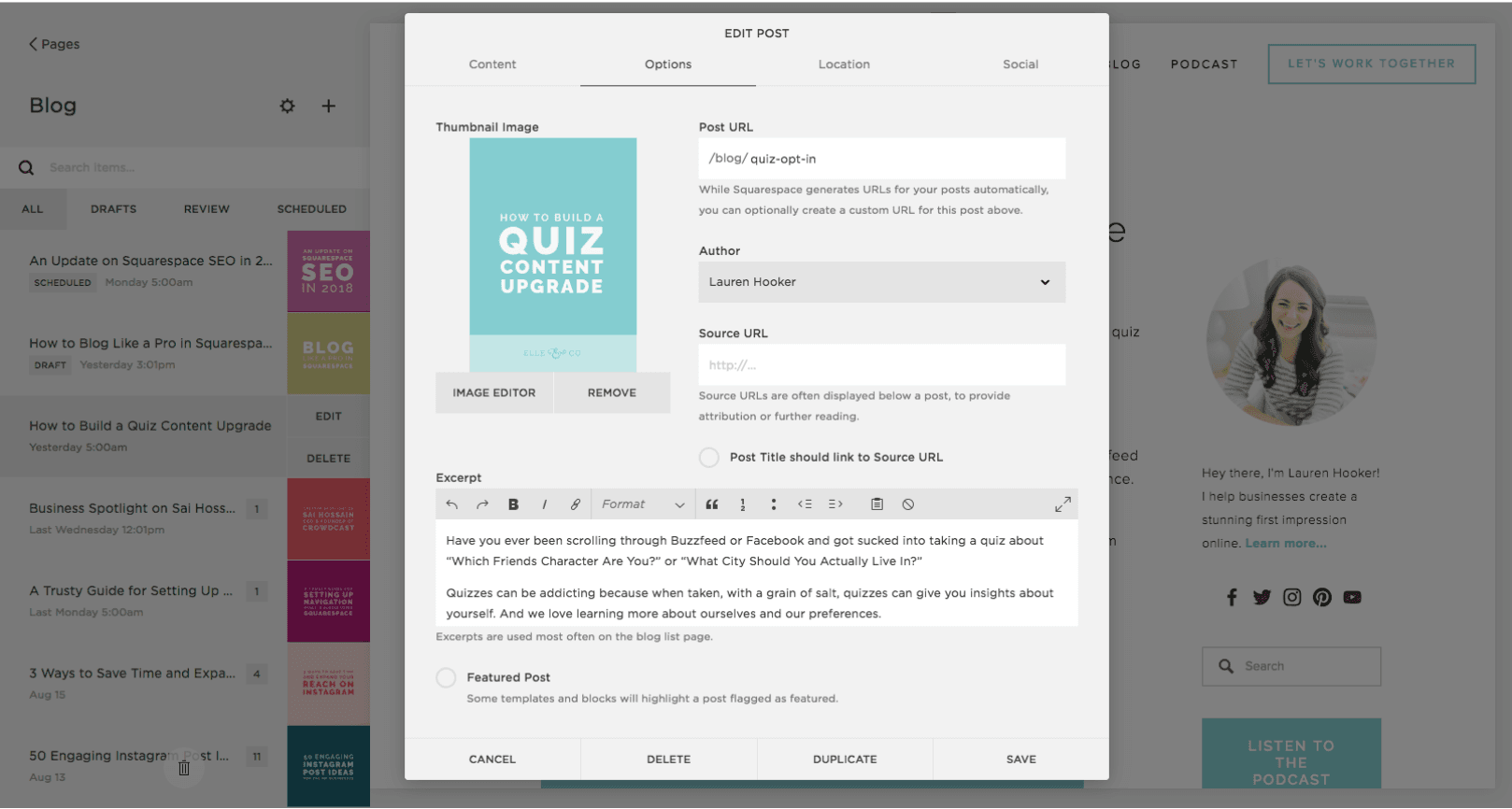
Task: Expand the excerpt editor to fullscreen
Action: pos(1063,504)
